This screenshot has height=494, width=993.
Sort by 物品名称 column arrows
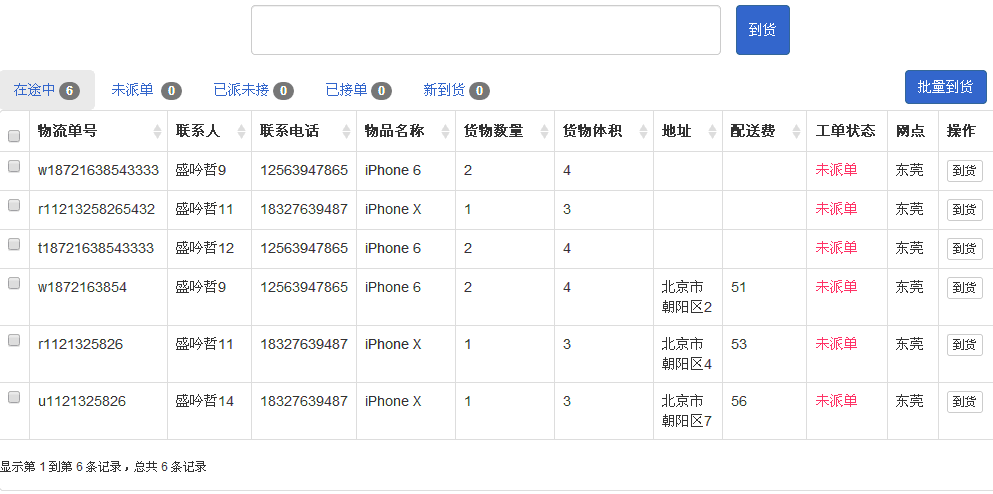[445, 131]
